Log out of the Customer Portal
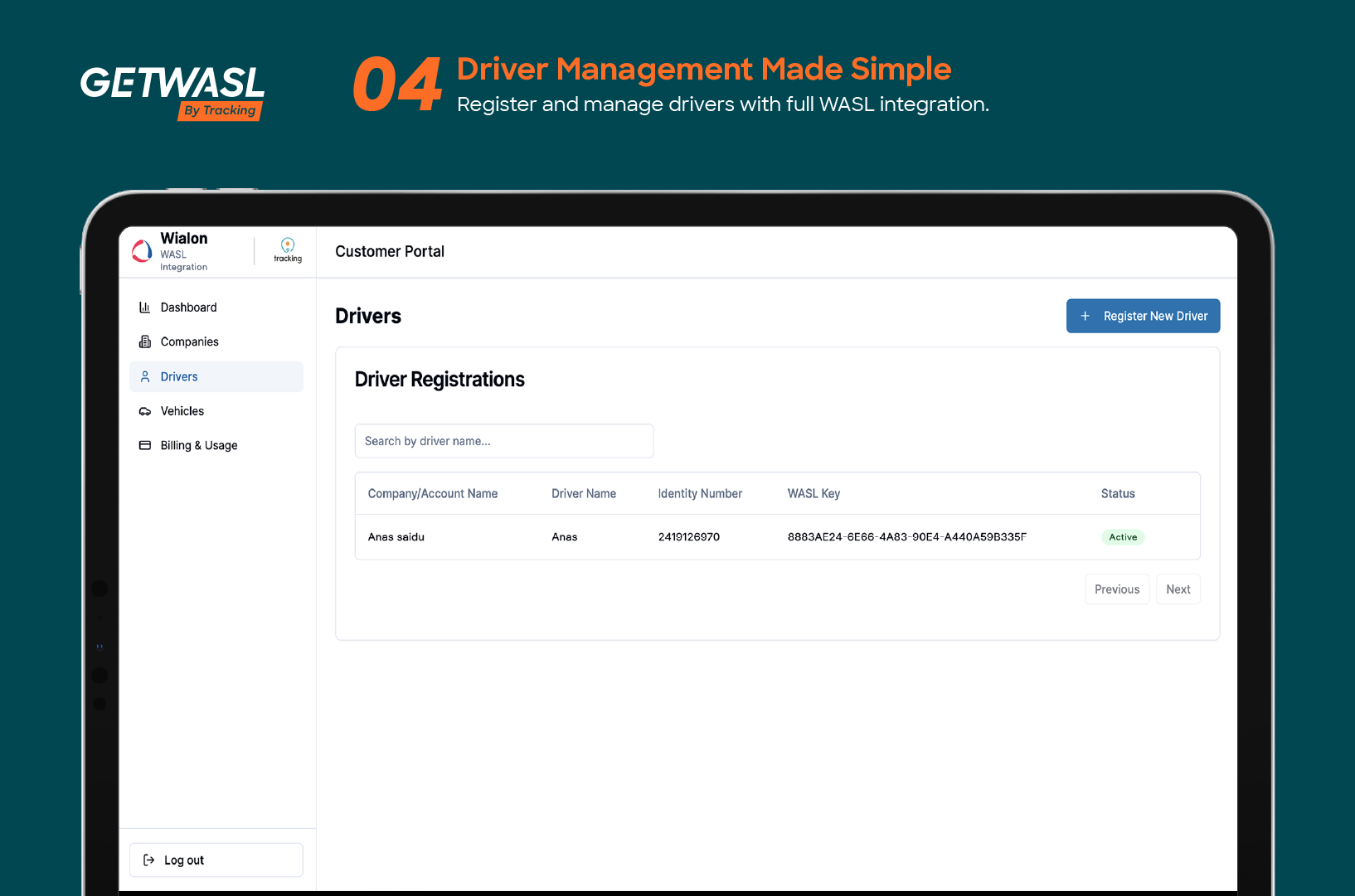Screen dimensions: 1355x896 [216, 860]
